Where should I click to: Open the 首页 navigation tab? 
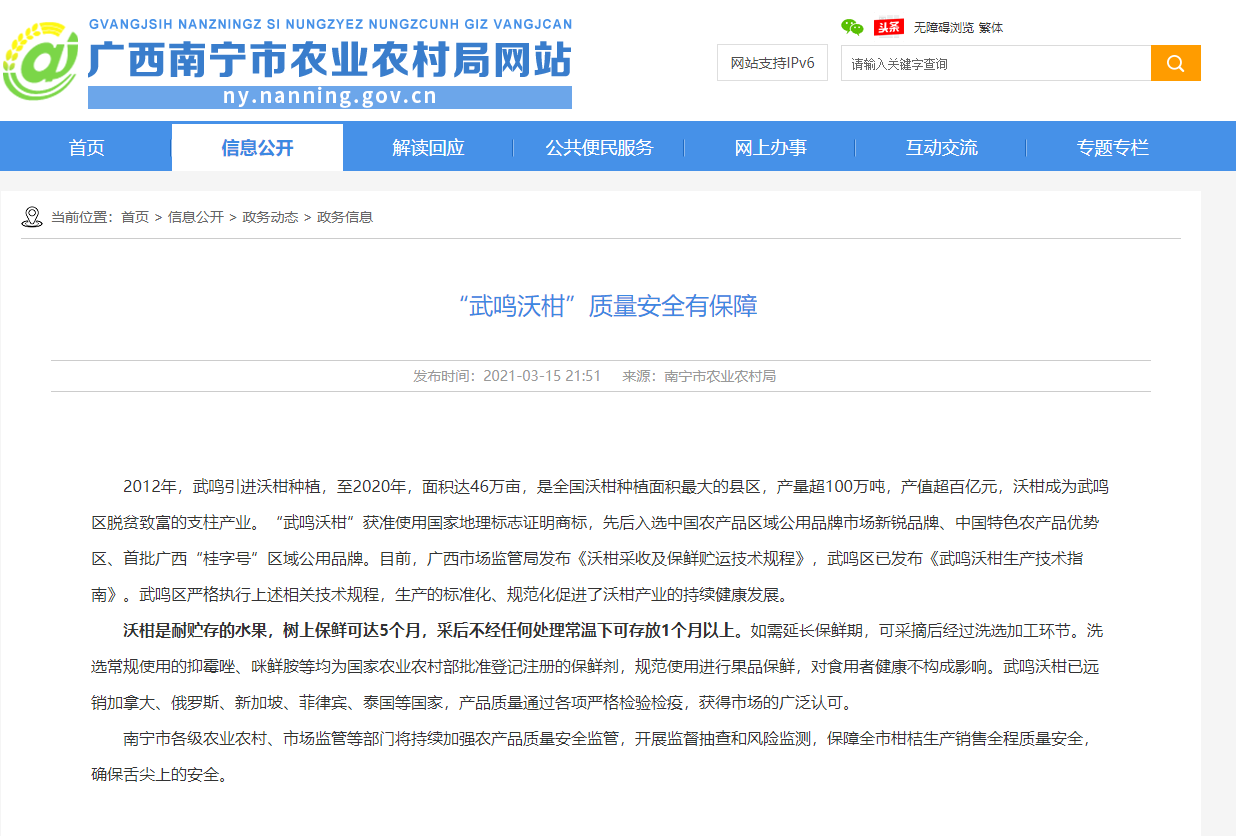coord(86,148)
